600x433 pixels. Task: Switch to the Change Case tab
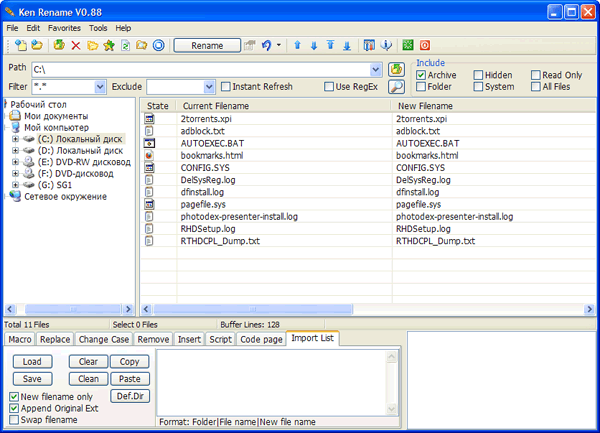pos(104,339)
